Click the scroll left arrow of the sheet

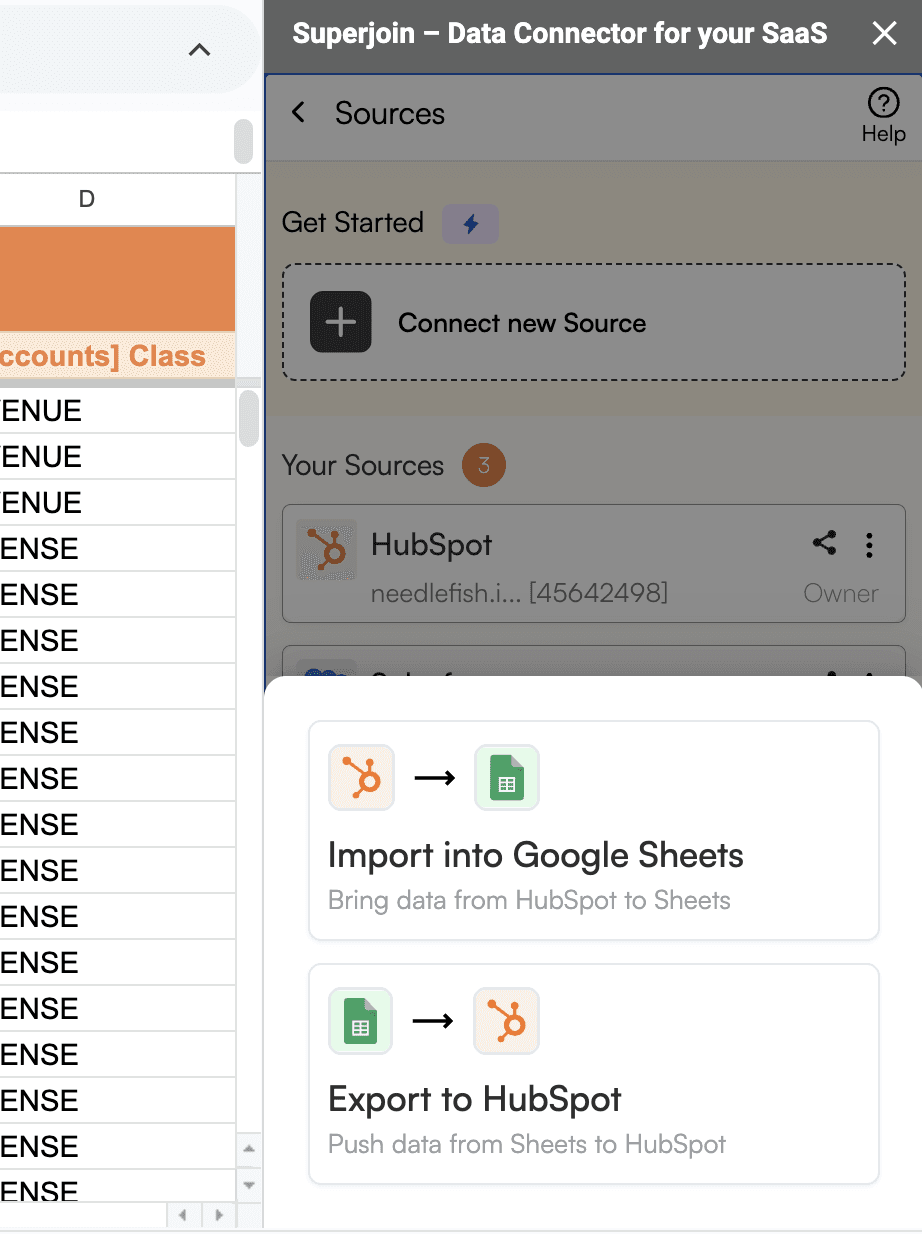(182, 1216)
